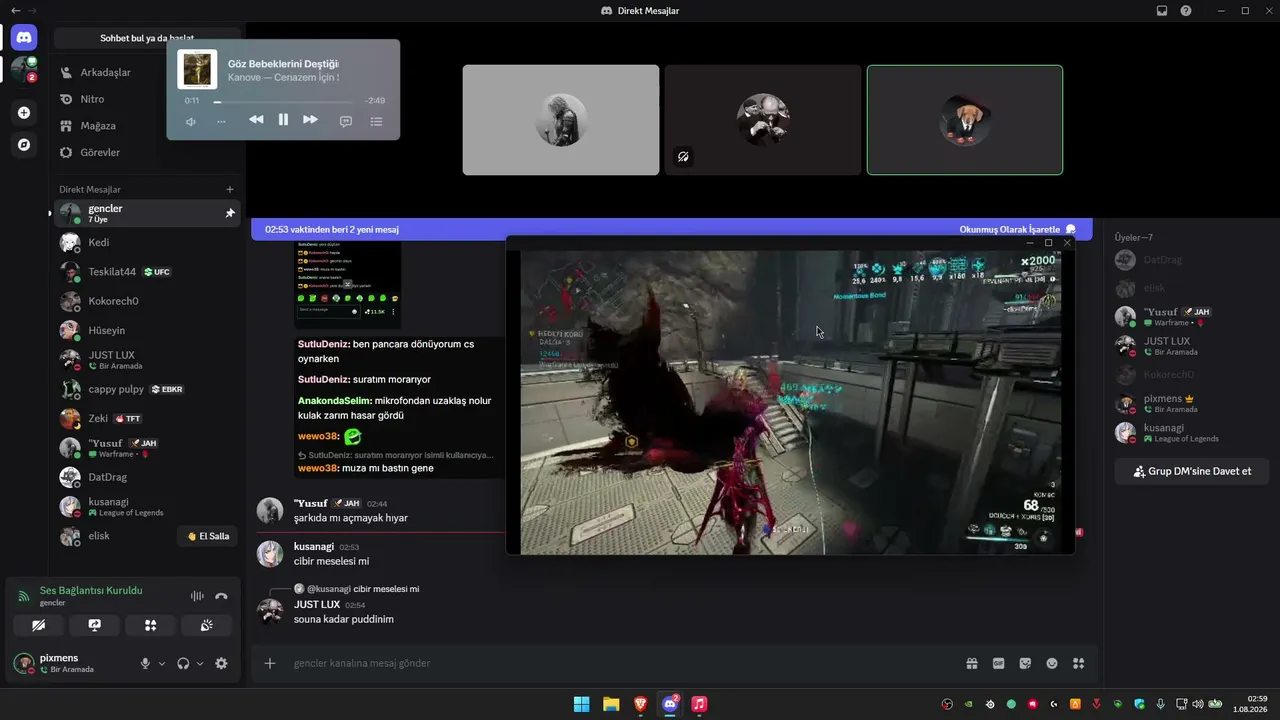Wave to elisk with El Salla

209,536
